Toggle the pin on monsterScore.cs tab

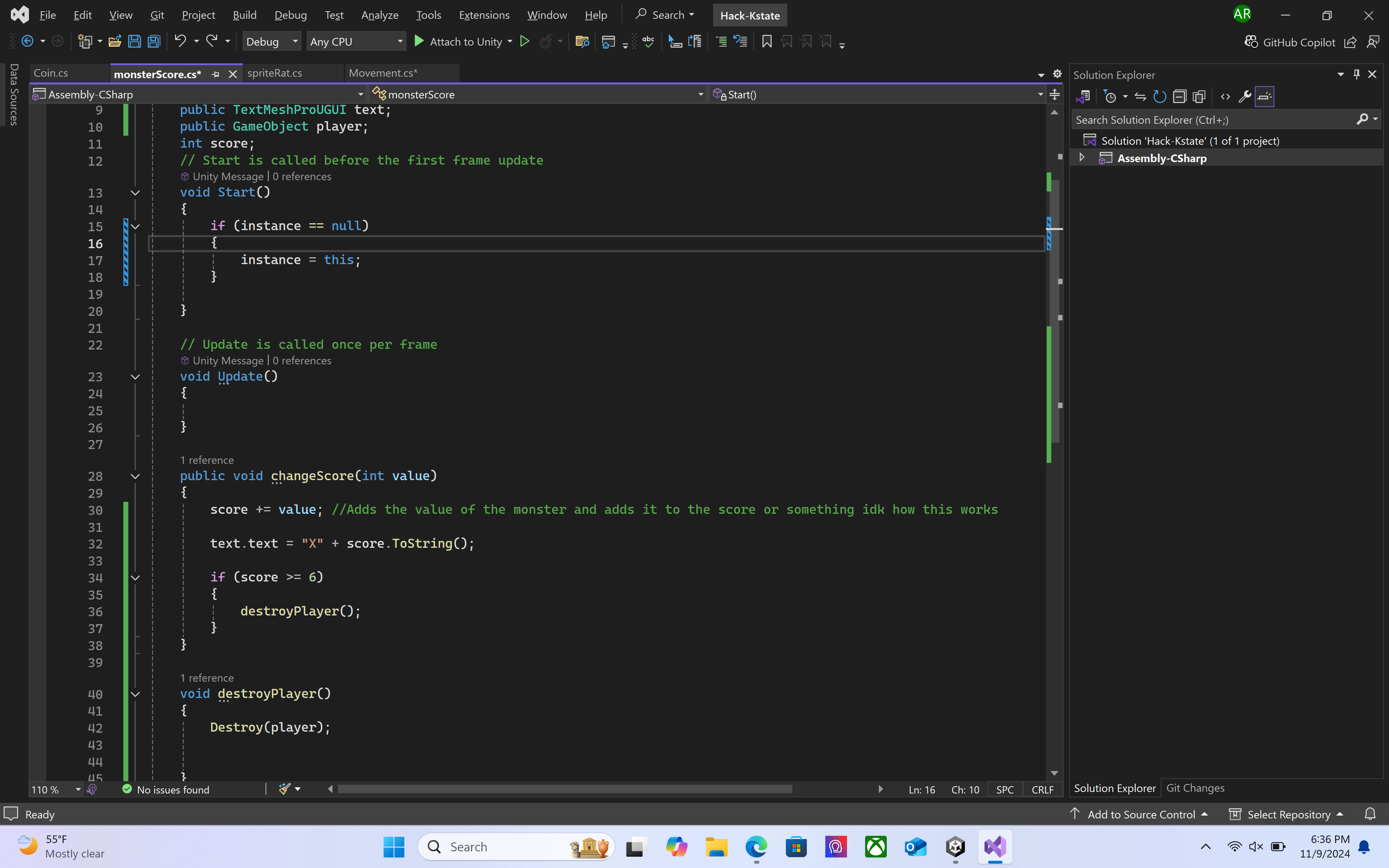[x=216, y=74]
